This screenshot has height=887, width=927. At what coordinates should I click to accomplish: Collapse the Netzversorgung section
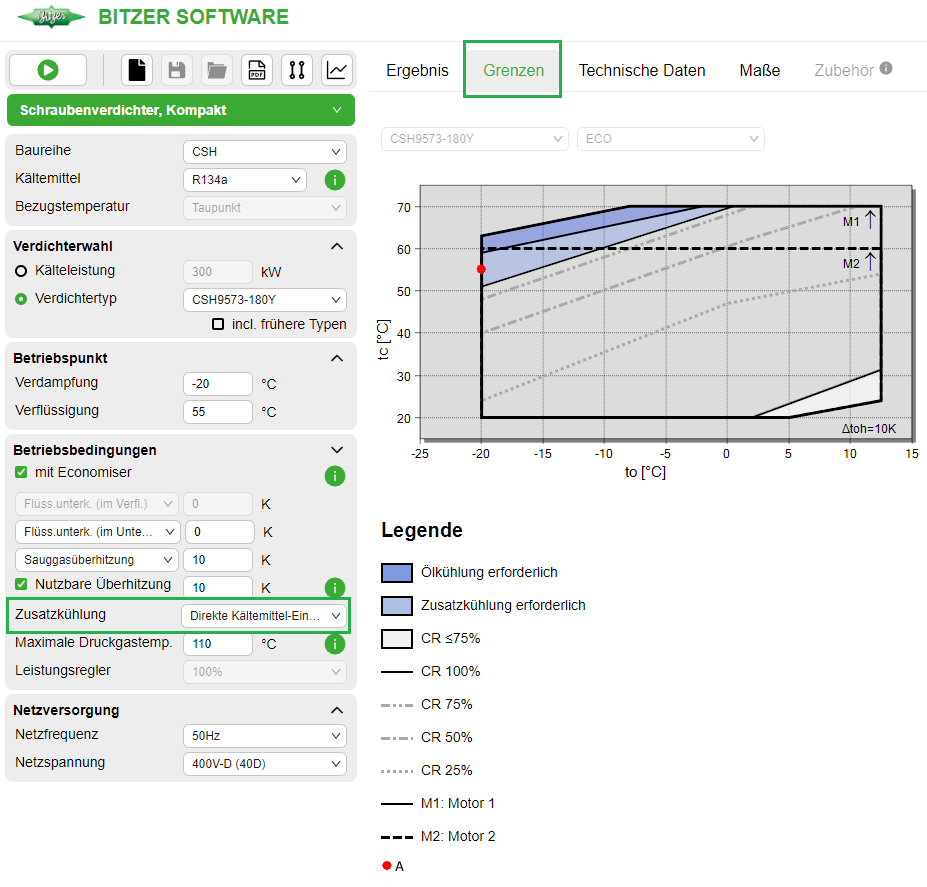click(x=336, y=710)
